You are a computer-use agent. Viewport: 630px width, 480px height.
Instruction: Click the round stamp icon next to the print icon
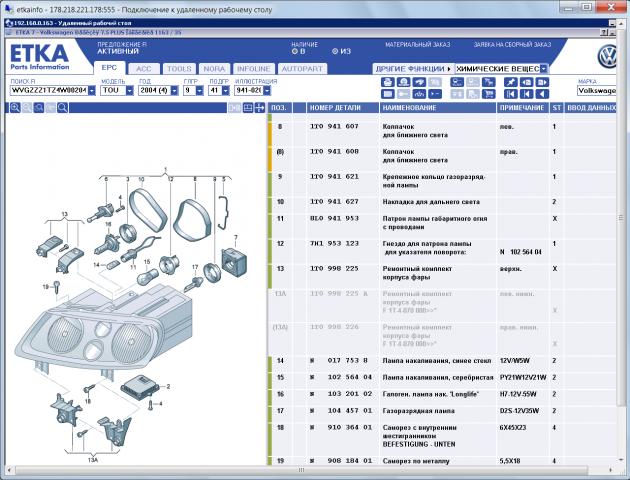pos(403,82)
